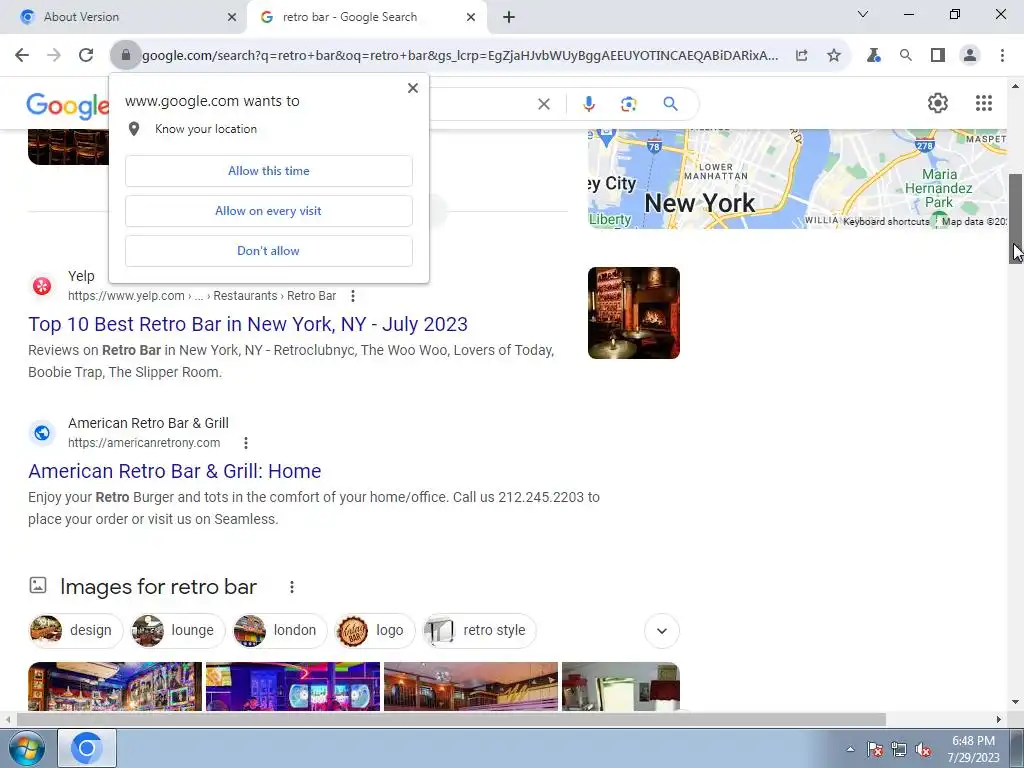The width and height of the screenshot is (1024, 768).
Task: Click Allow on every visit button
Action: point(268,211)
